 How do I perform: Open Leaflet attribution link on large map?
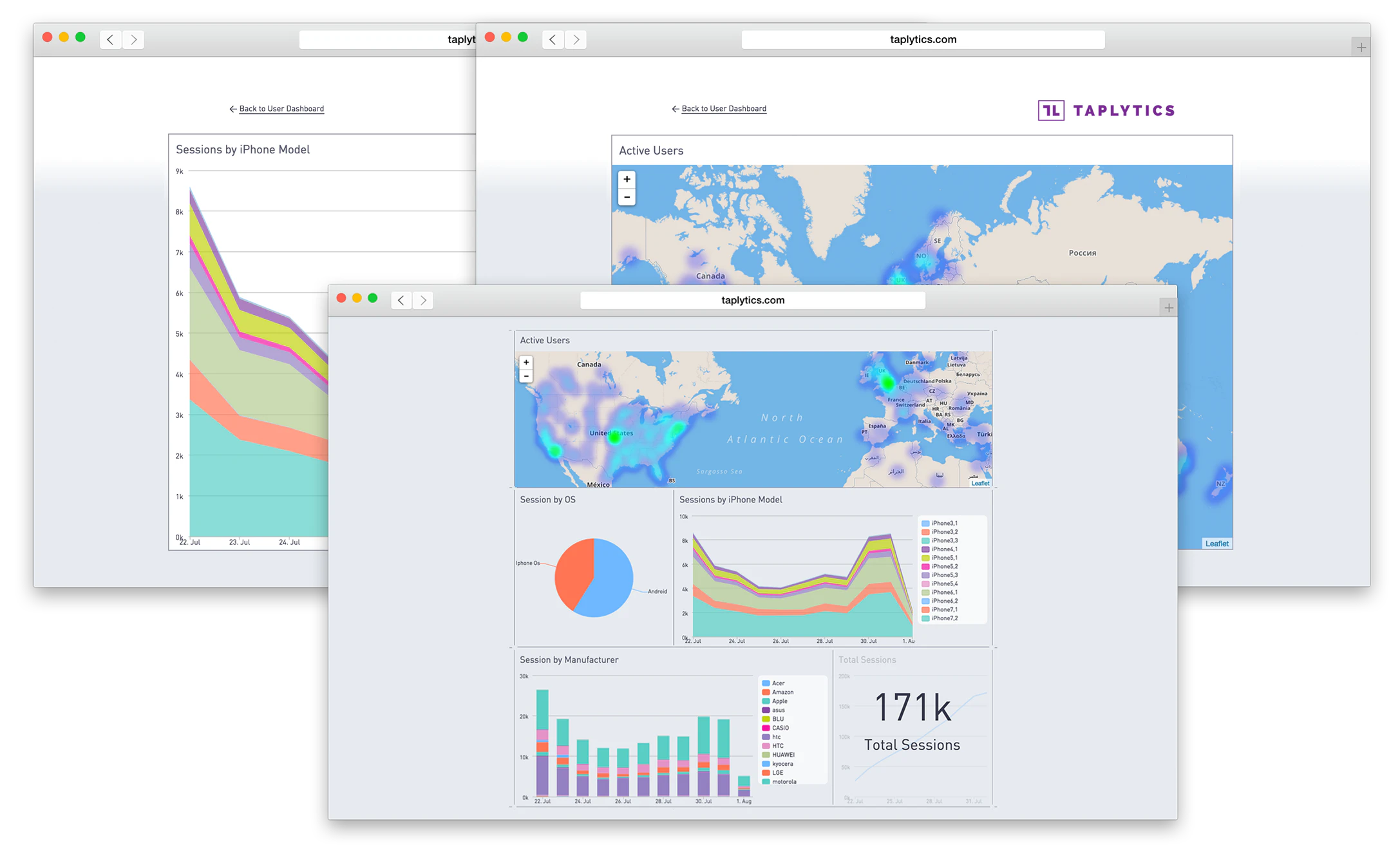[1216, 544]
